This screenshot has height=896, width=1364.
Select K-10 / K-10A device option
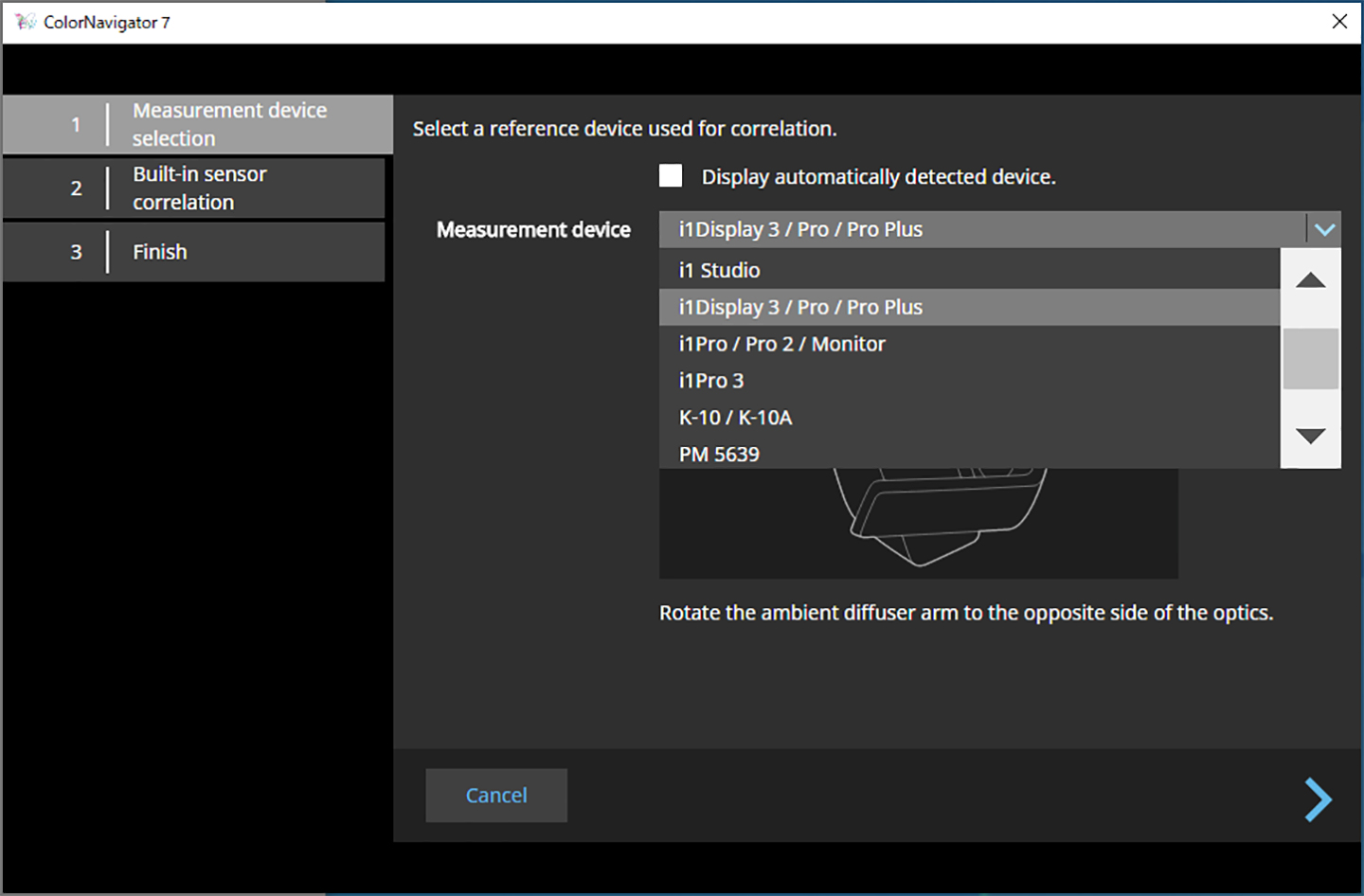pyautogui.click(x=969, y=418)
